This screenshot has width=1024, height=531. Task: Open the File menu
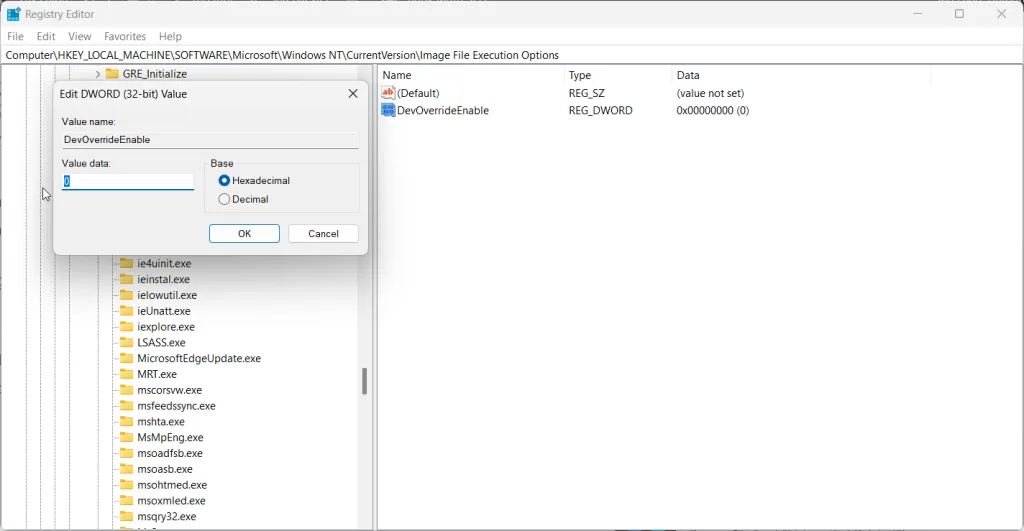pos(15,37)
